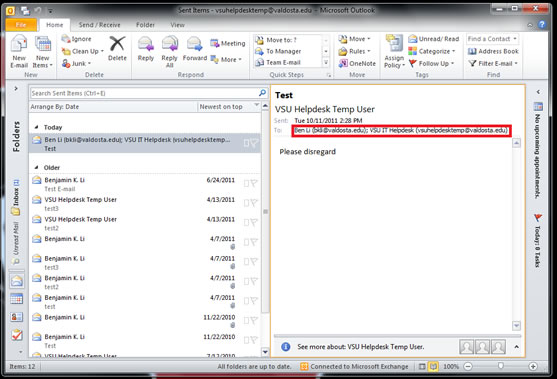
Task: Open the Junk mail options
Action: click(76, 64)
